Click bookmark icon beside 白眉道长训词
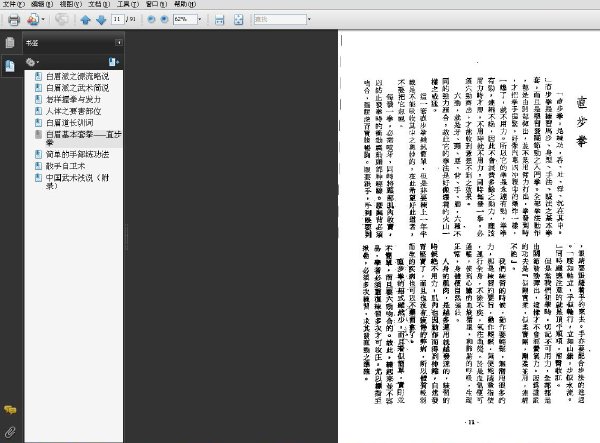This screenshot has width=600, height=443. 38,123
